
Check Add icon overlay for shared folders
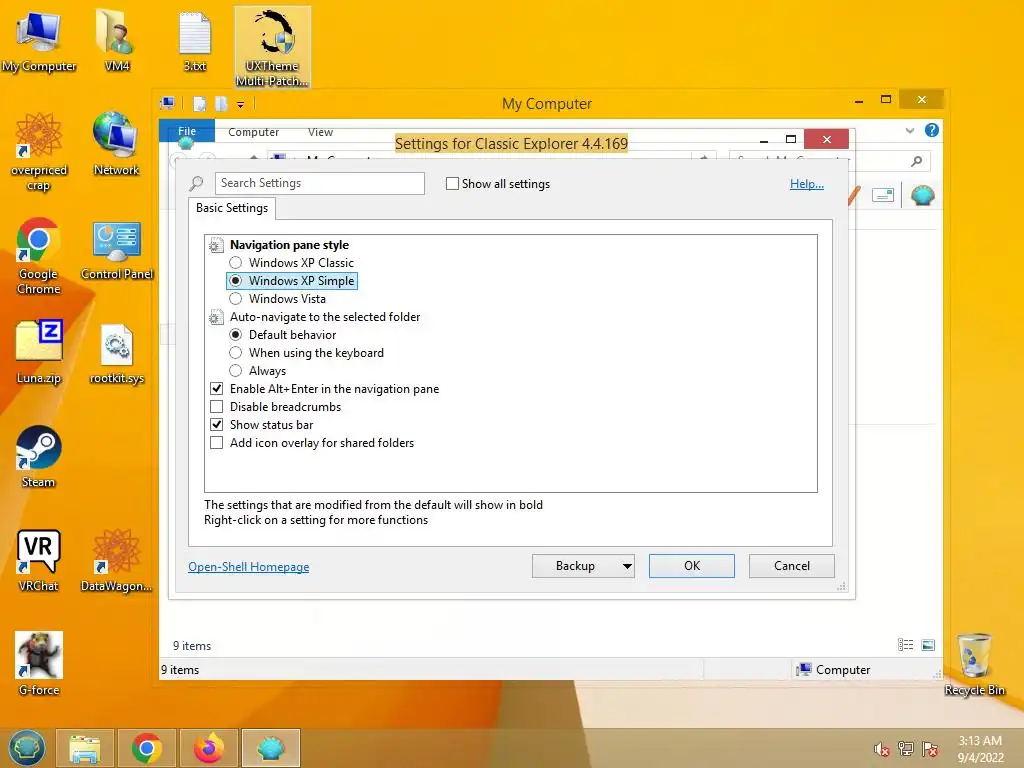tap(217, 443)
